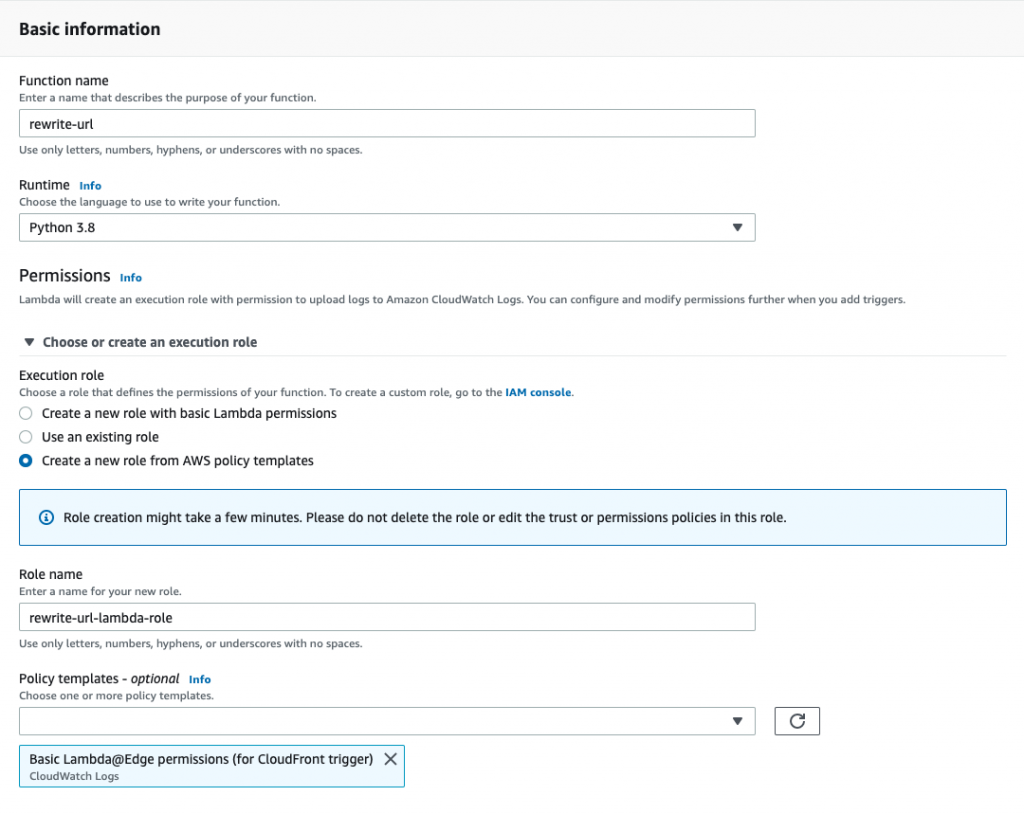Click the Info link beside Policy templates
Image resolution: width=1024 pixels, height=814 pixels.
pos(200,679)
